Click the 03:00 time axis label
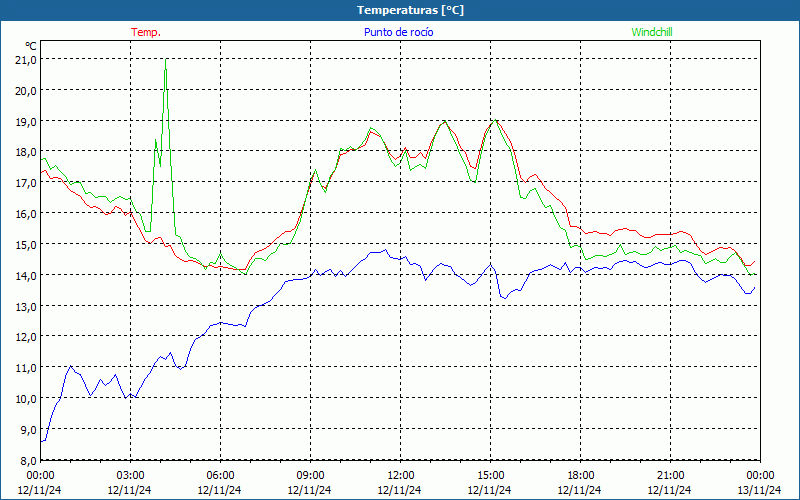Viewport: 800px width, 500px height. pos(130,476)
